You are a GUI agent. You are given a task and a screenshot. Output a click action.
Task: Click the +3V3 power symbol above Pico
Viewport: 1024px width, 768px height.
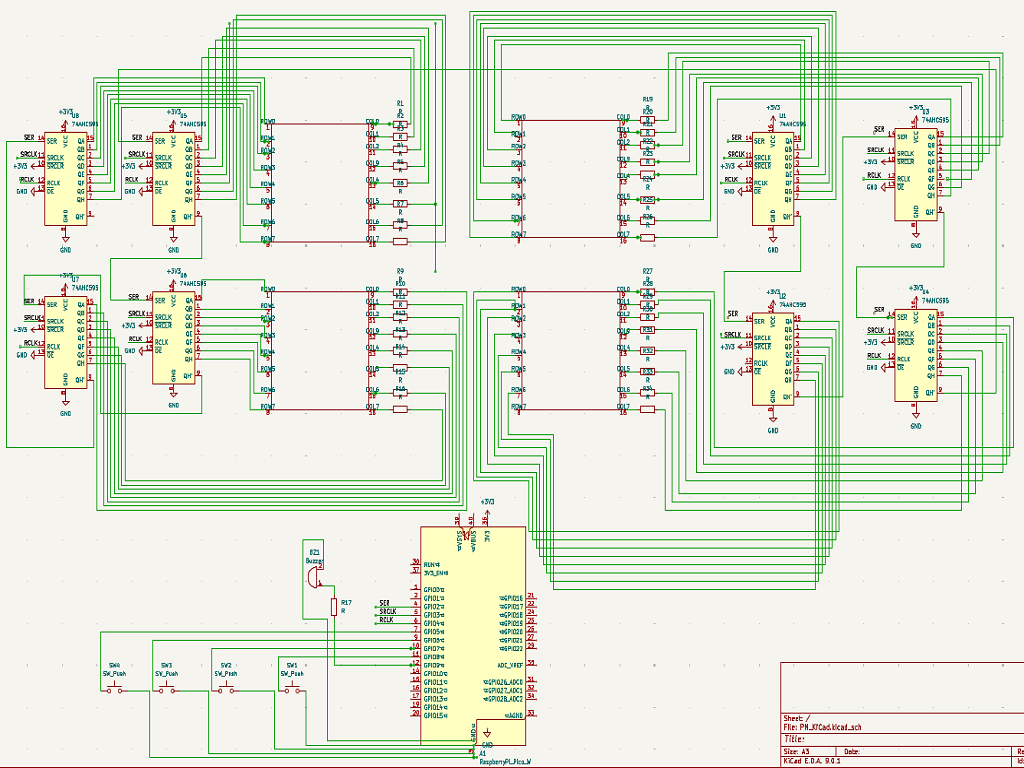pos(487,508)
